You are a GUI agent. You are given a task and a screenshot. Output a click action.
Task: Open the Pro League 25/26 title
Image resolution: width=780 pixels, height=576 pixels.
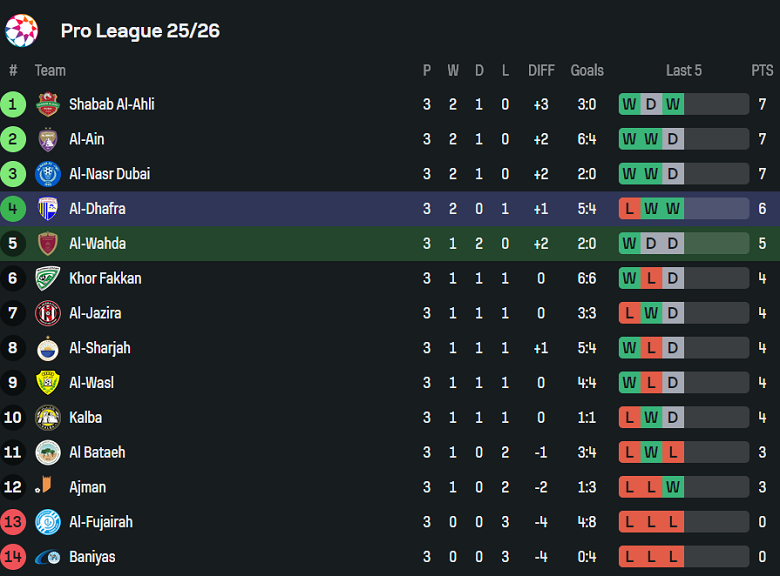point(140,31)
